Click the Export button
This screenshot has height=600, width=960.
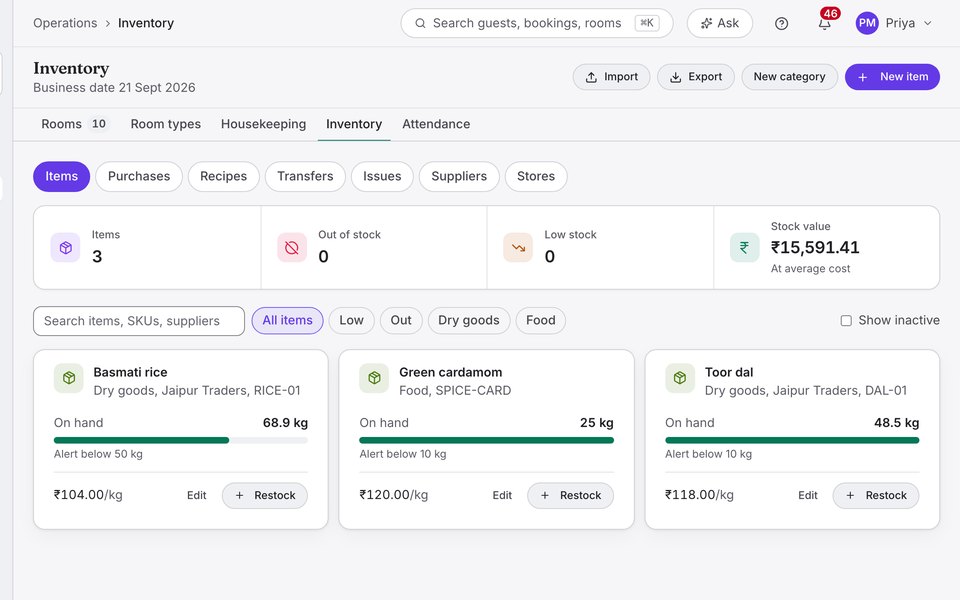click(696, 77)
